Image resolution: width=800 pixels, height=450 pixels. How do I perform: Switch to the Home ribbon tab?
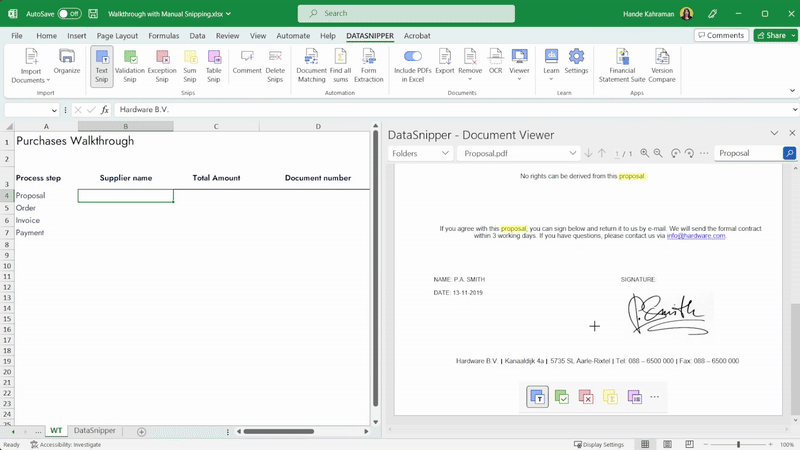pyautogui.click(x=46, y=36)
